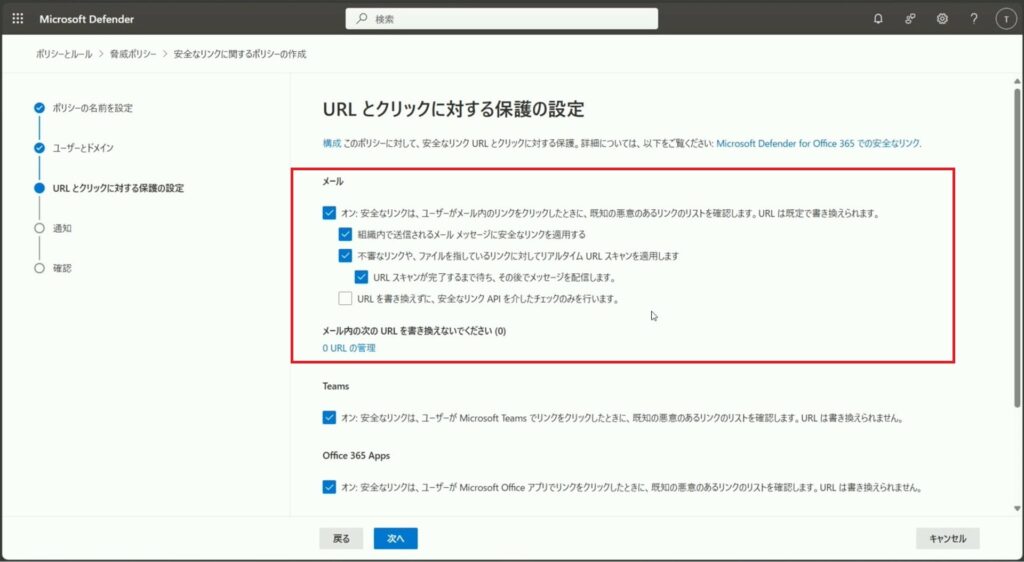The width and height of the screenshot is (1024, 562).
Task: Select text メール内の次の URL を書き換えないでください (0)
Action: 414,331
